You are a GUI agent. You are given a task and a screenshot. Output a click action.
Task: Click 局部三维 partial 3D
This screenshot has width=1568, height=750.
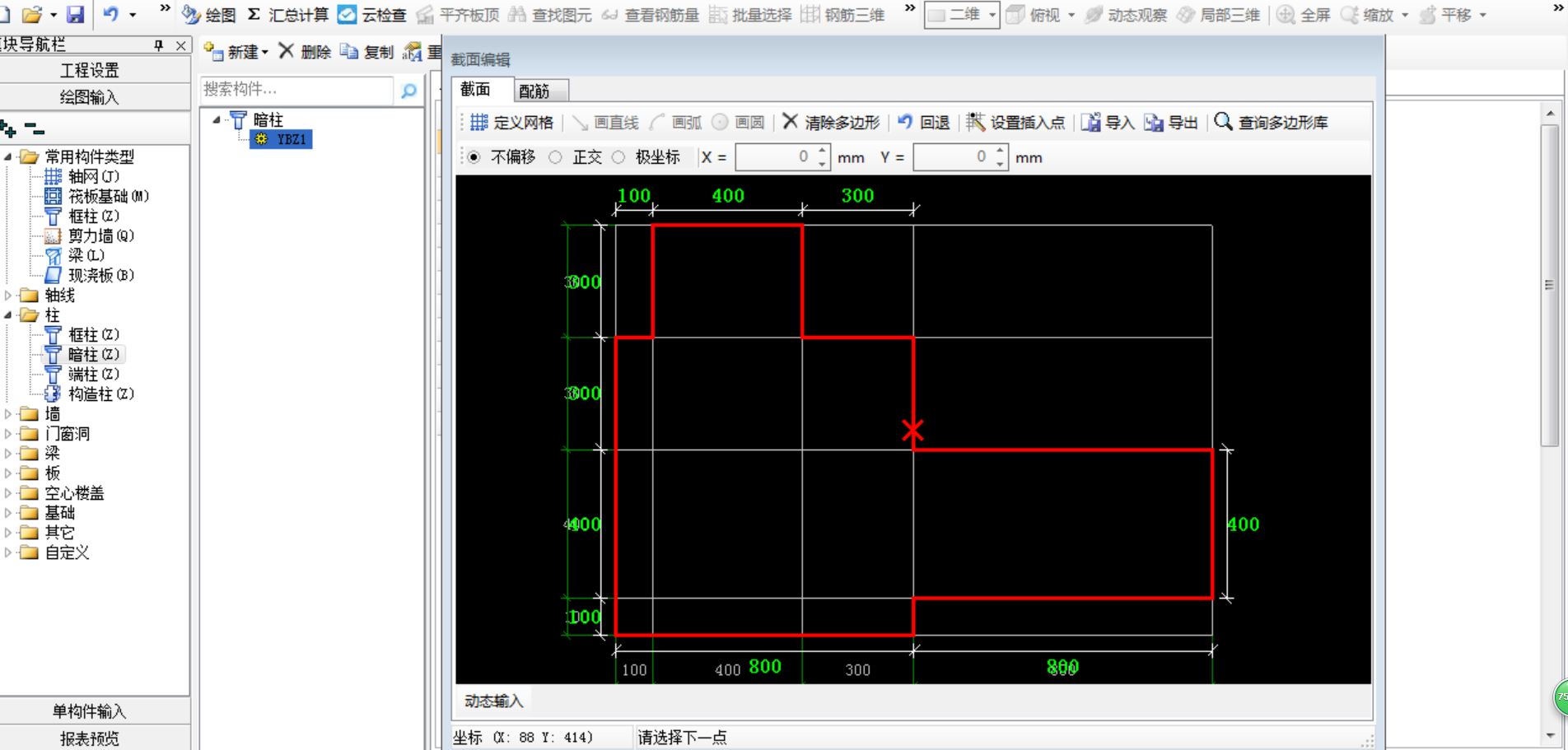[1218, 15]
